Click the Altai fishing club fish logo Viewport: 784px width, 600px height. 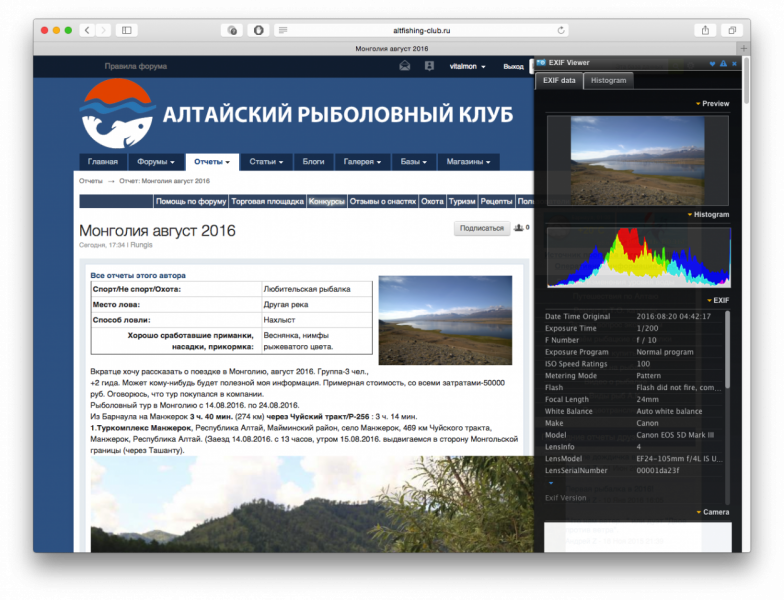[117, 114]
